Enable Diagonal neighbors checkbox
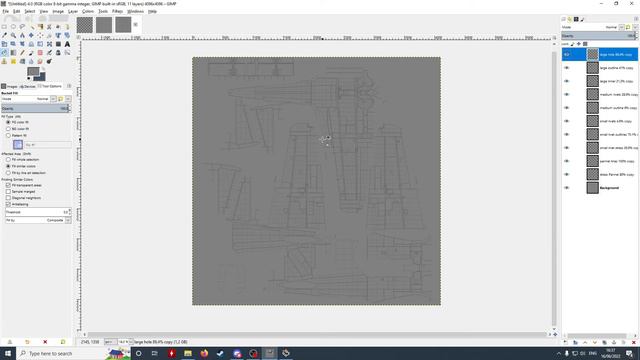 8,198
